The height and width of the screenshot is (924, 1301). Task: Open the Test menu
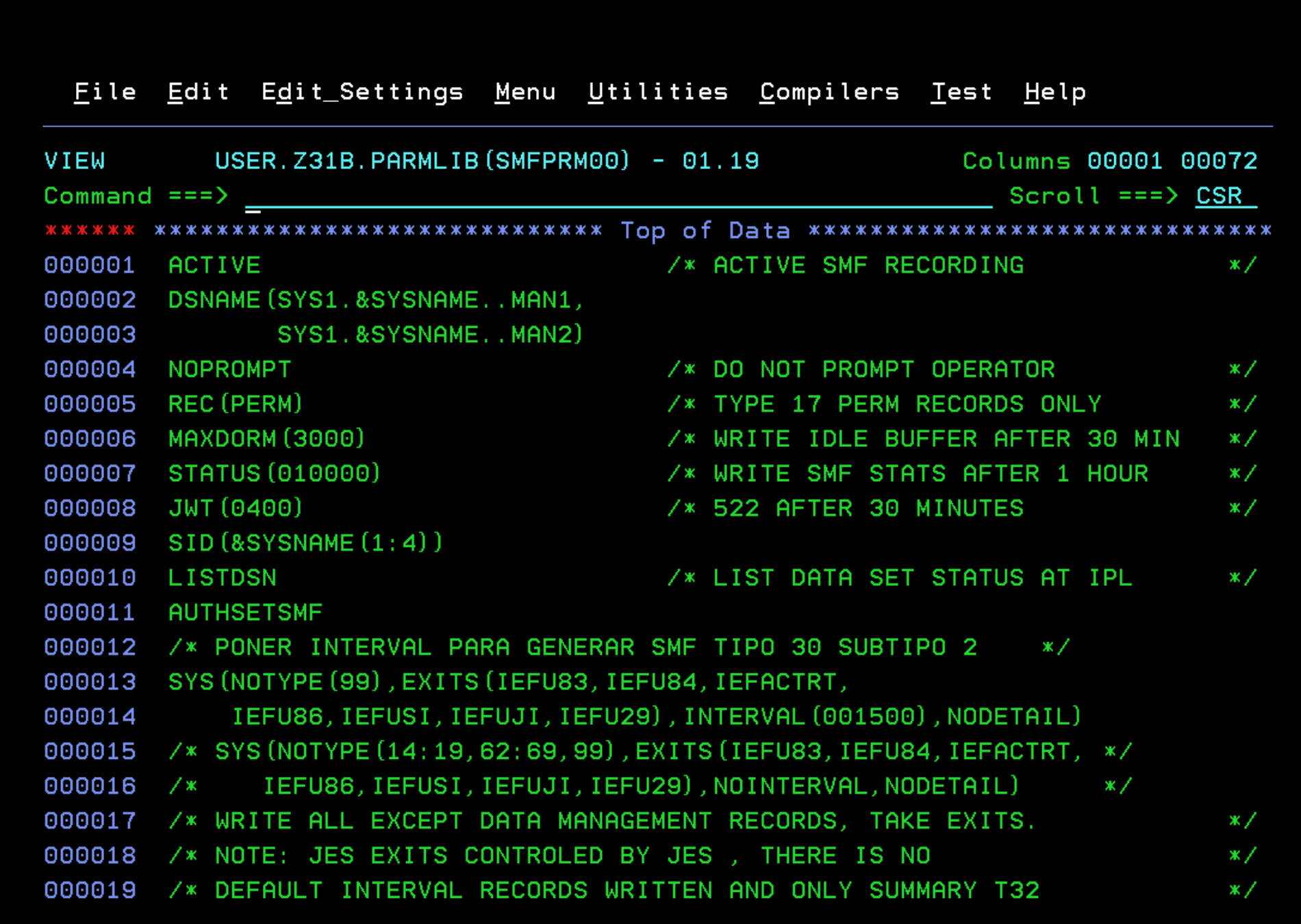click(961, 92)
